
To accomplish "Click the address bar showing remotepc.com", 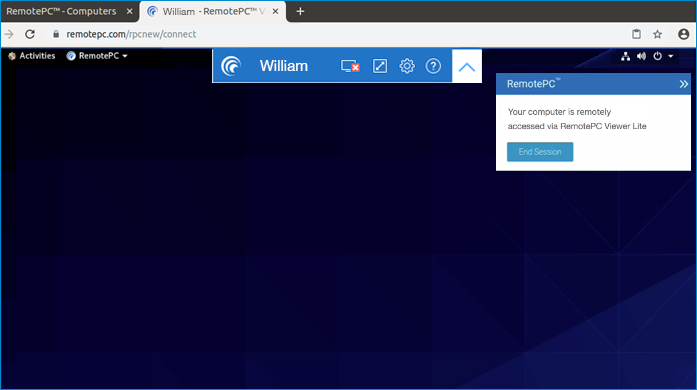I will [x=131, y=34].
